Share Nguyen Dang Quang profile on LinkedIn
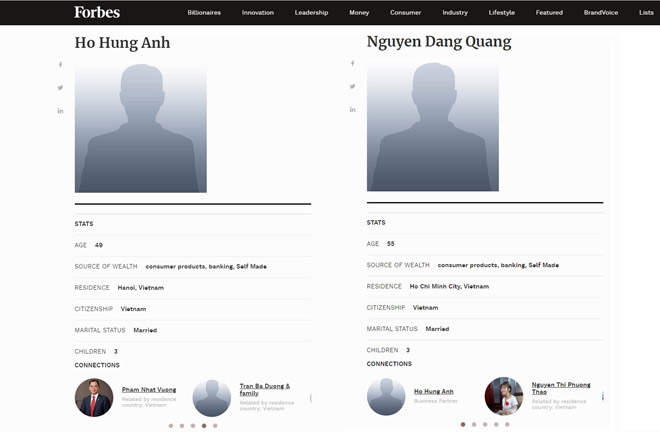This screenshot has height=432, width=660. pos(352,110)
